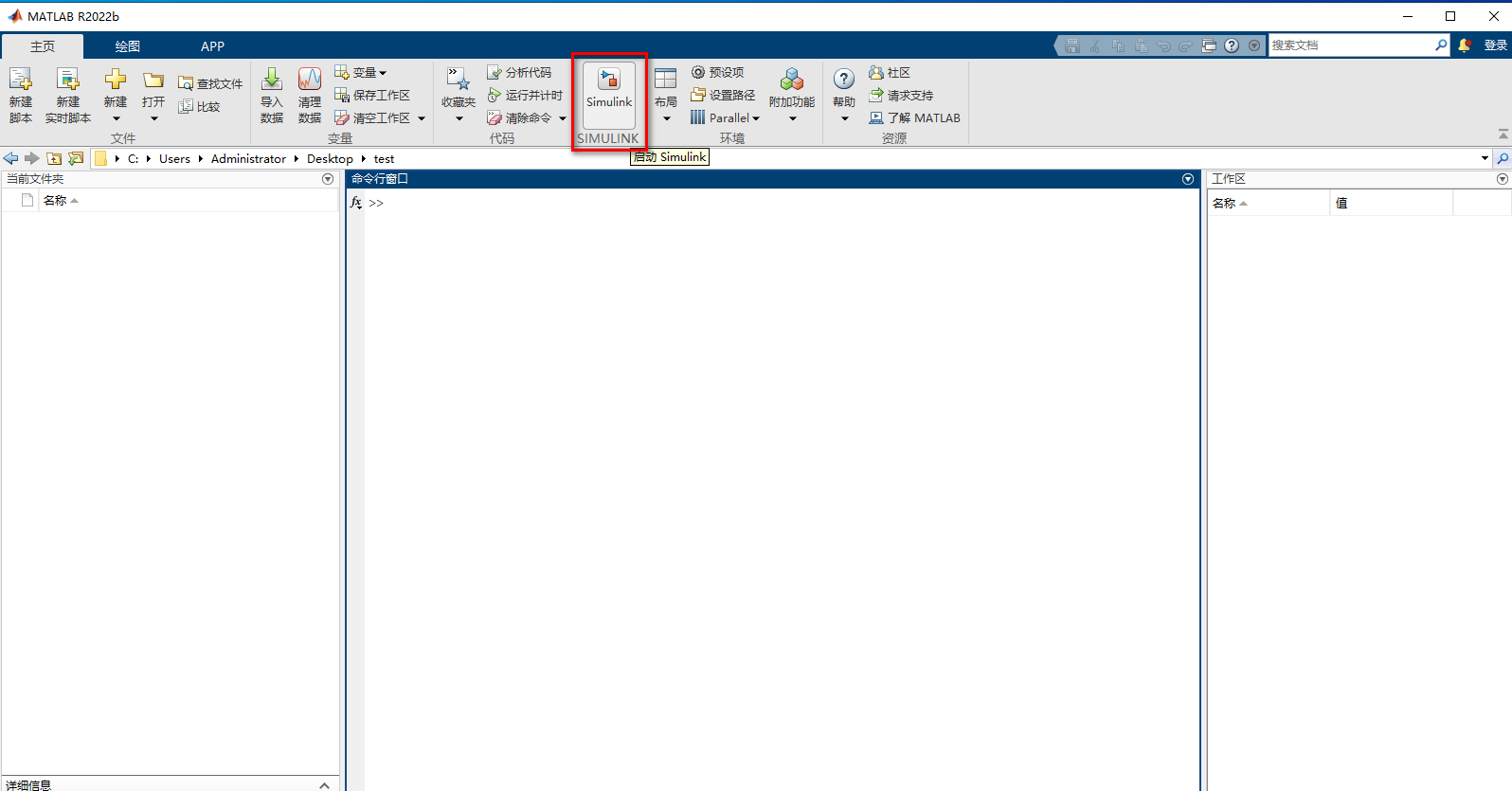
Task: Click the browse for folder icon
Action: pyautogui.click(x=76, y=158)
